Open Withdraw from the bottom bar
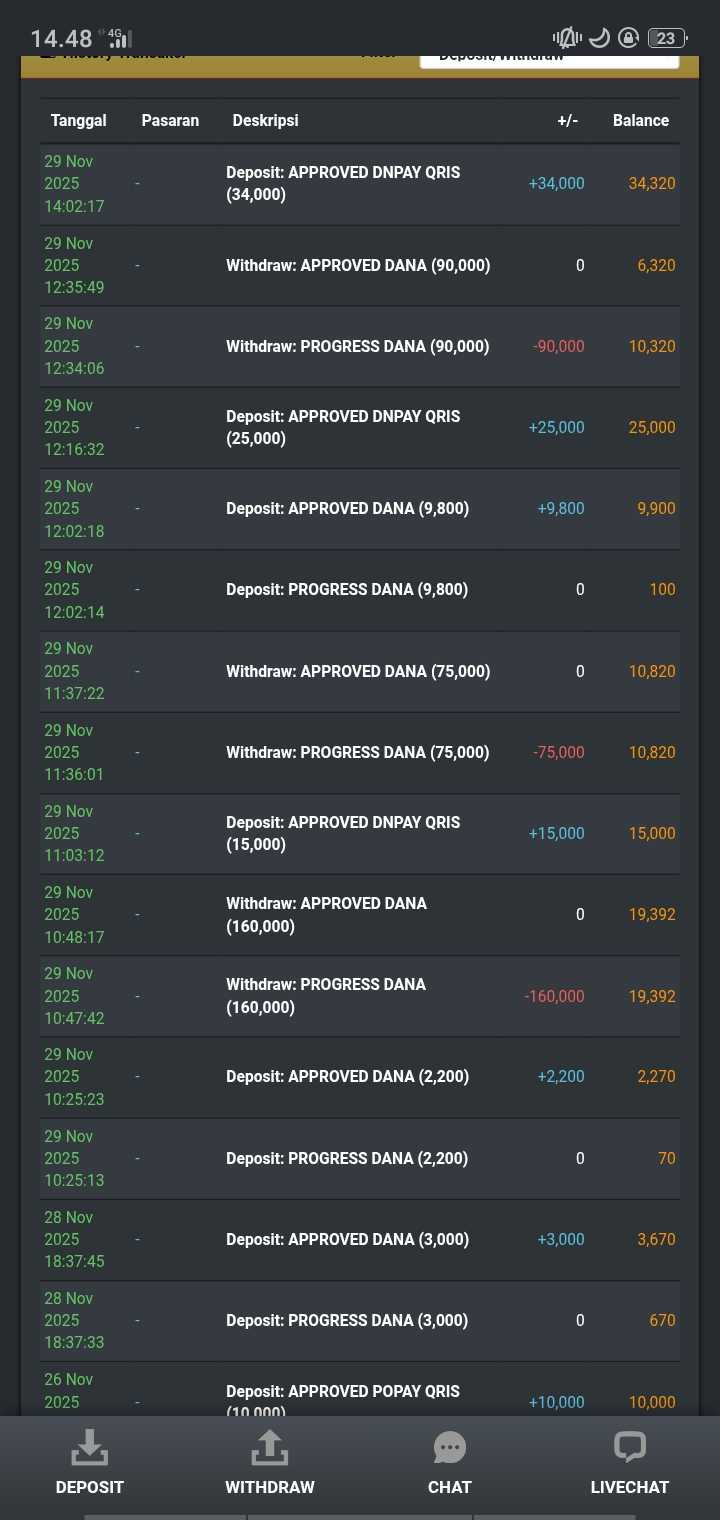 click(x=270, y=1448)
